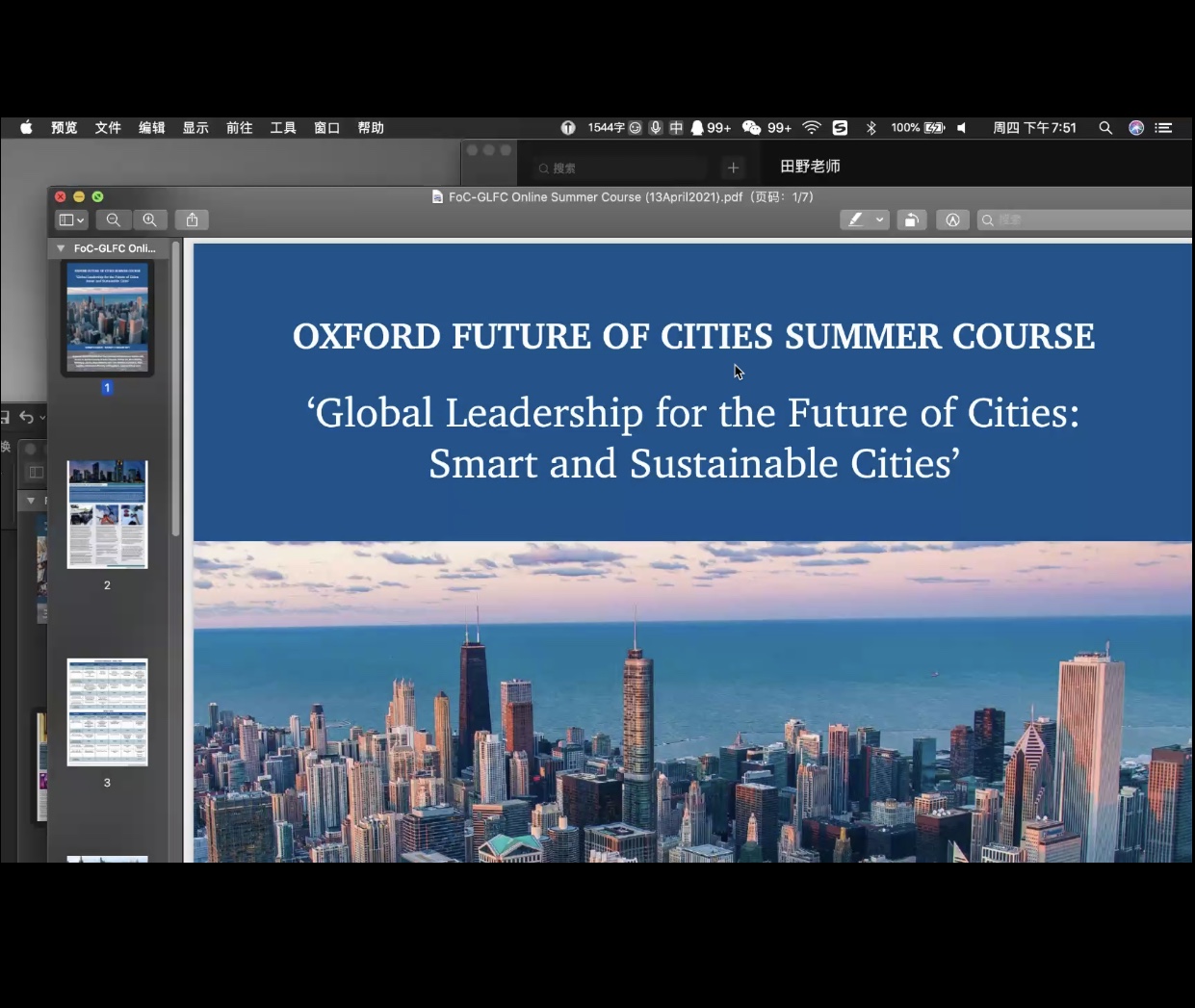
Task: Collapse the FoC-GLFC document disclosure triangle
Action: coord(61,248)
